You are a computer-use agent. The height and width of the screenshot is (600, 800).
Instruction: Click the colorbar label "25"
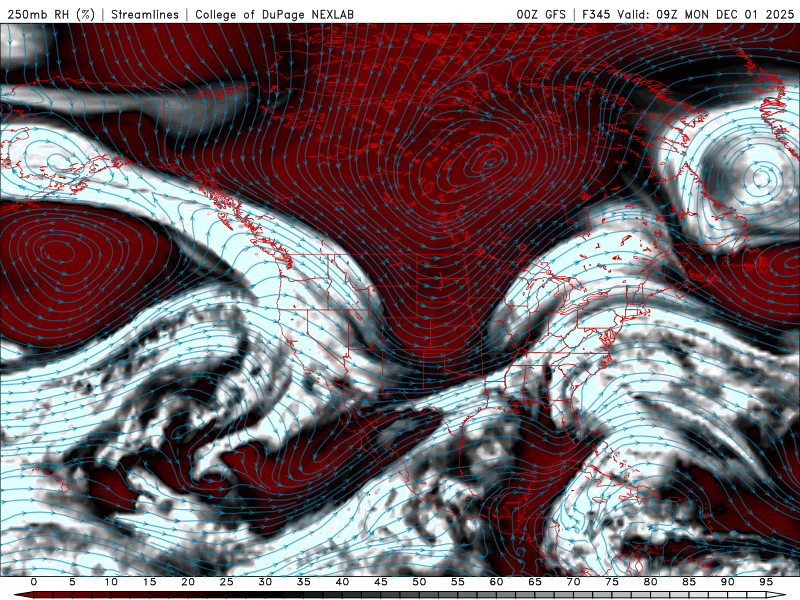click(227, 582)
